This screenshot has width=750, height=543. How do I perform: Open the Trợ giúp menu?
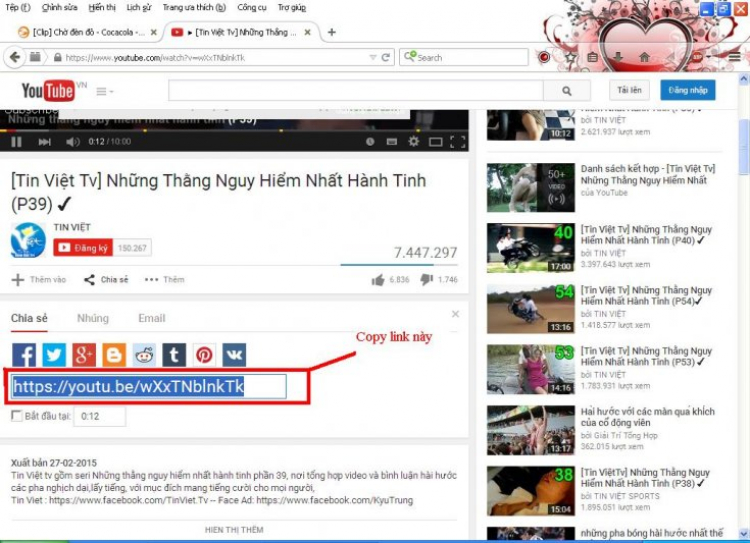click(x=292, y=7)
